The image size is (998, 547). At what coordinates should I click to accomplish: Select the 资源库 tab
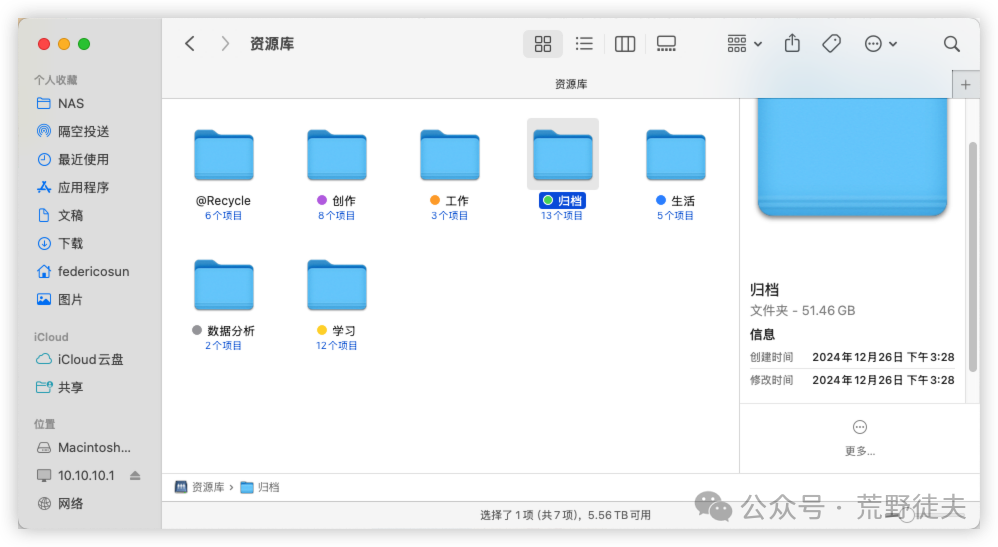point(570,84)
